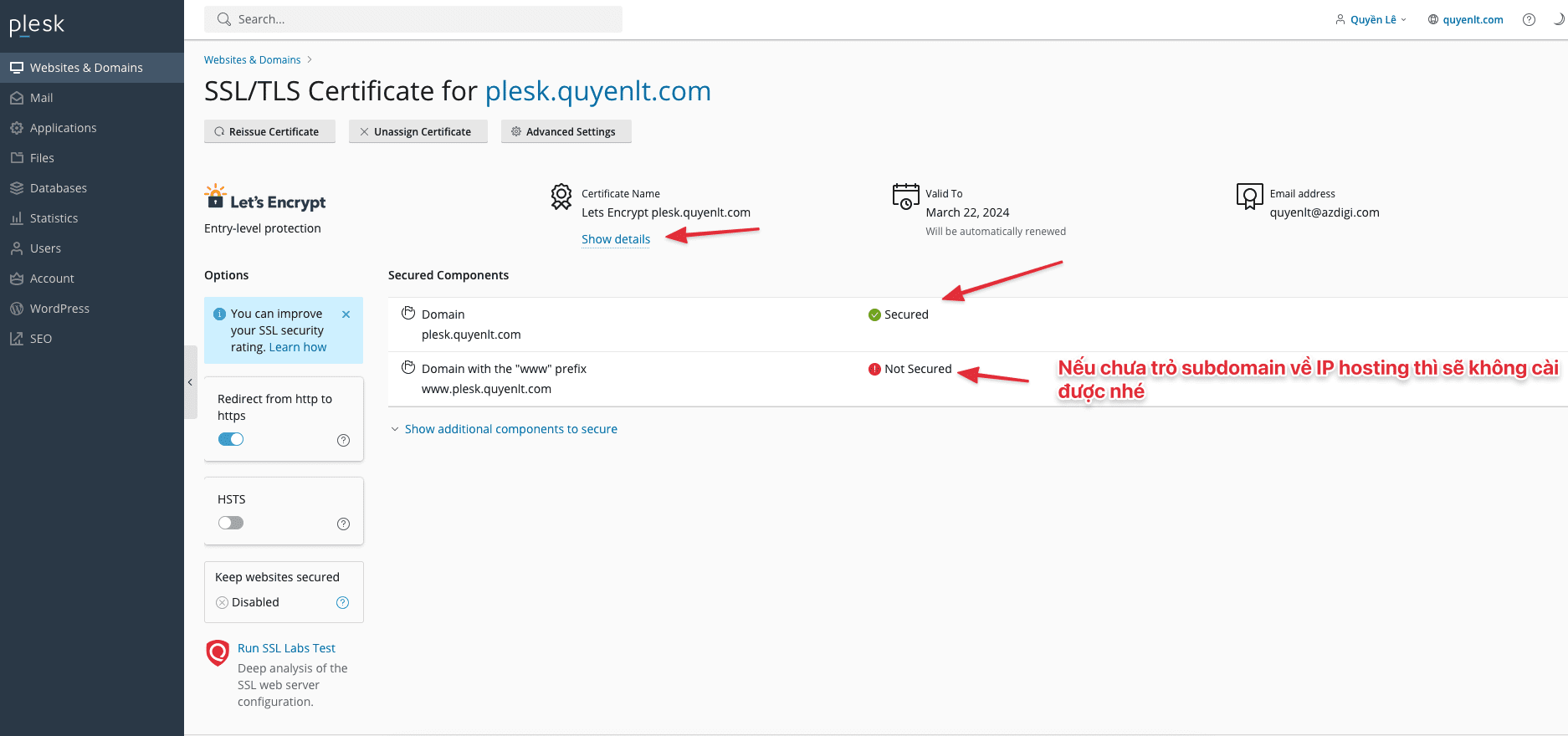
Task: Enable the HSTS toggle switch
Action: click(231, 523)
